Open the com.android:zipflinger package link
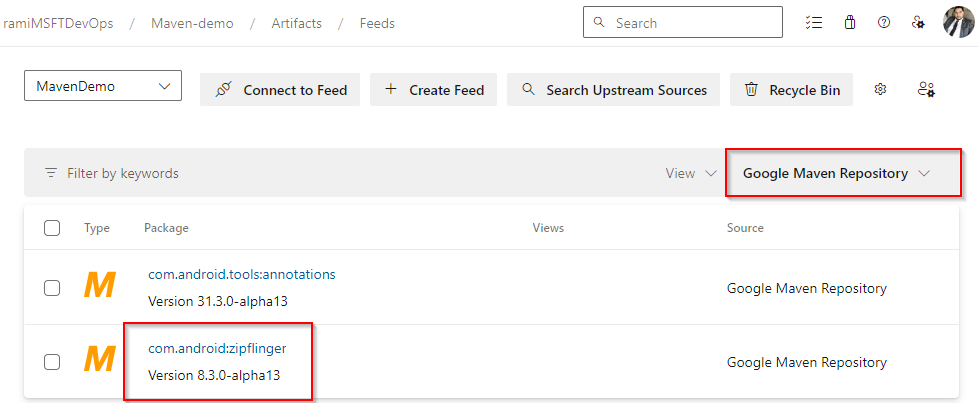The height and width of the screenshot is (403, 978). pyautogui.click(x=217, y=349)
